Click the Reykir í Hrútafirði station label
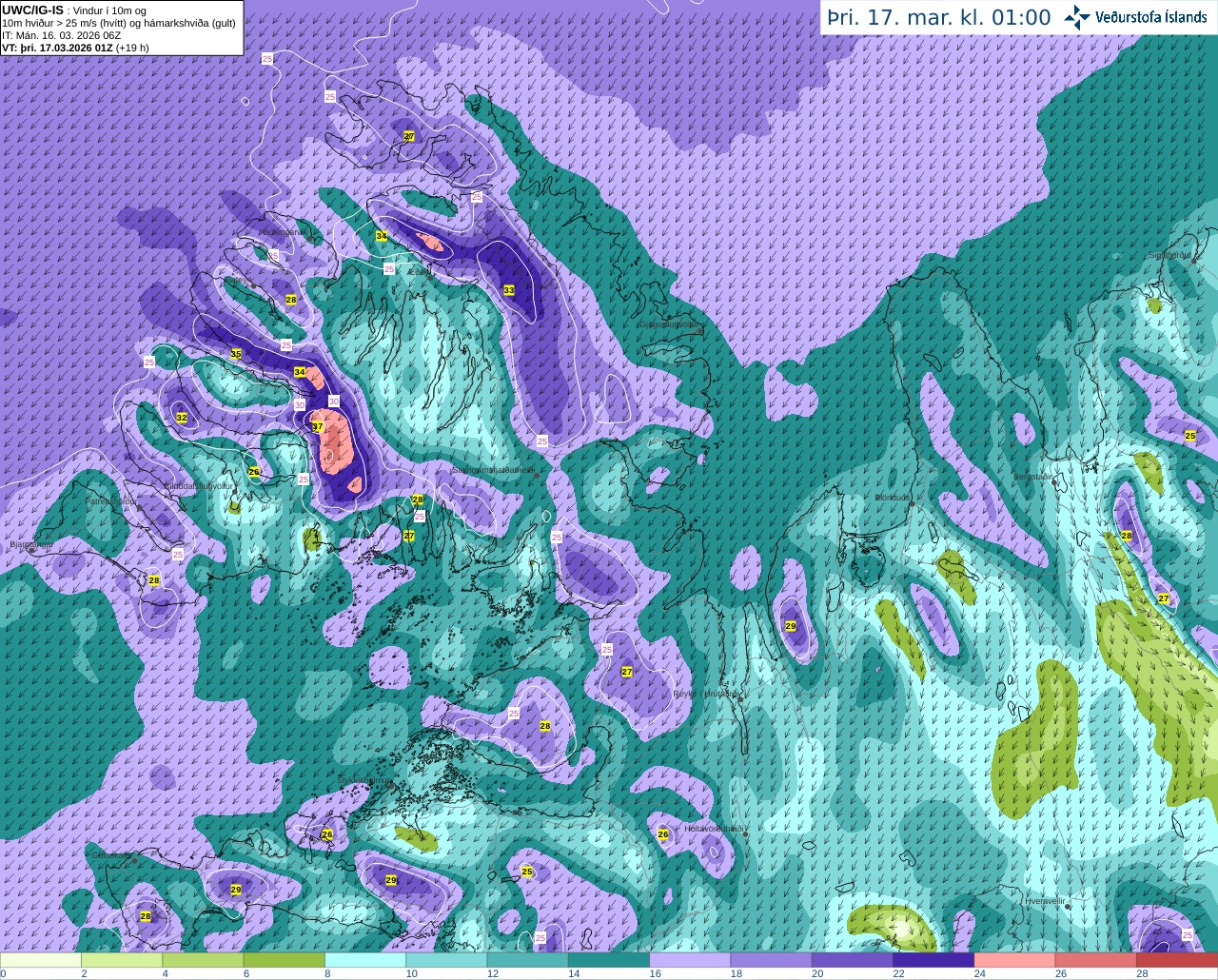 pyautogui.click(x=706, y=694)
